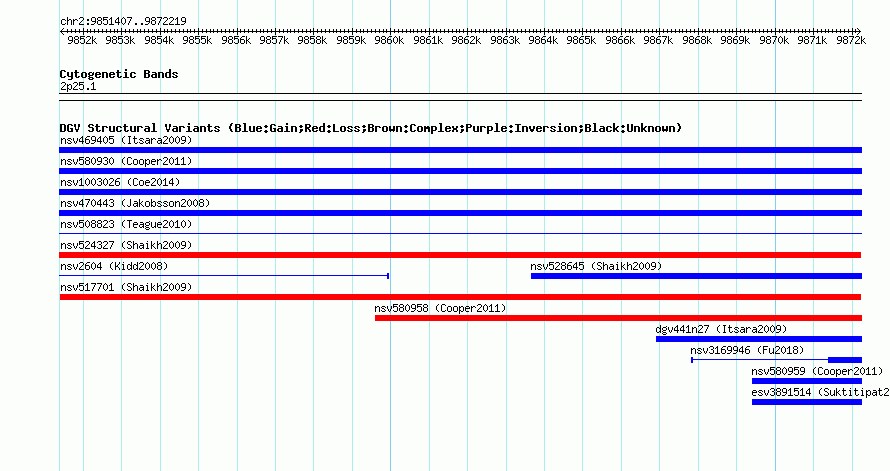Click the 9869k ruler tick label
The width and height of the screenshot is (890, 471).
tap(736, 40)
